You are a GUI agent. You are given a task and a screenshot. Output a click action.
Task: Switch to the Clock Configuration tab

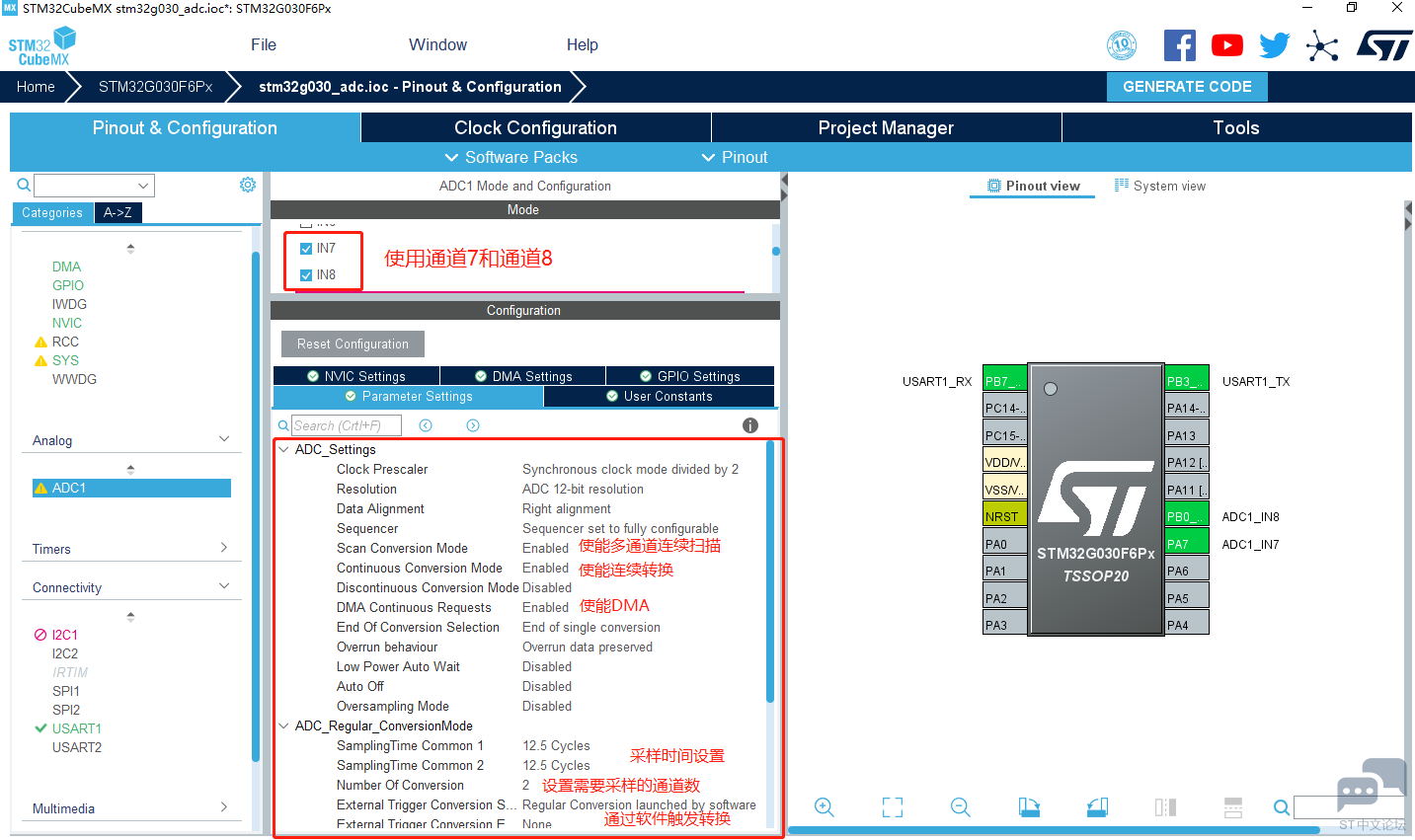[535, 127]
